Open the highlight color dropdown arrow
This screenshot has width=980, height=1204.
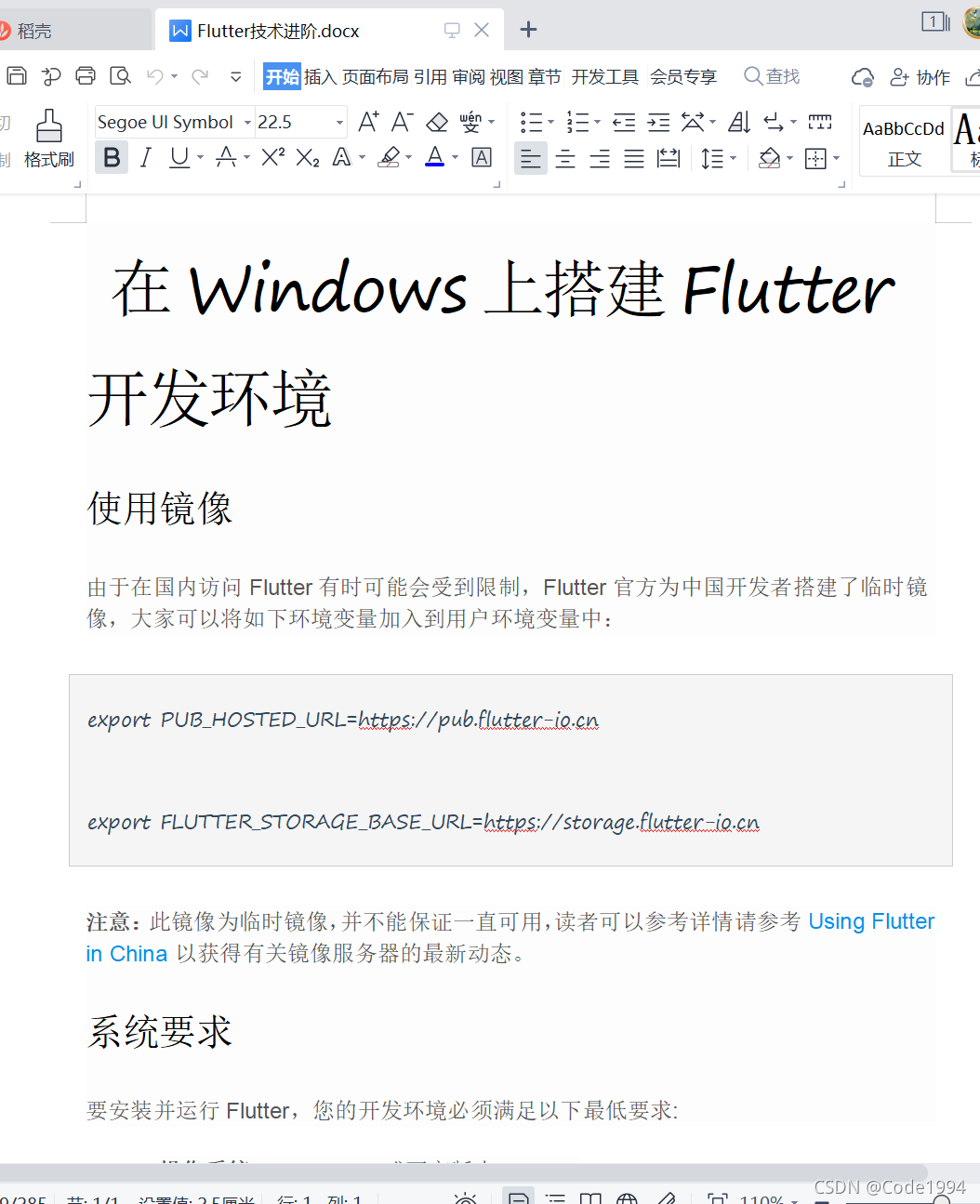(x=408, y=157)
